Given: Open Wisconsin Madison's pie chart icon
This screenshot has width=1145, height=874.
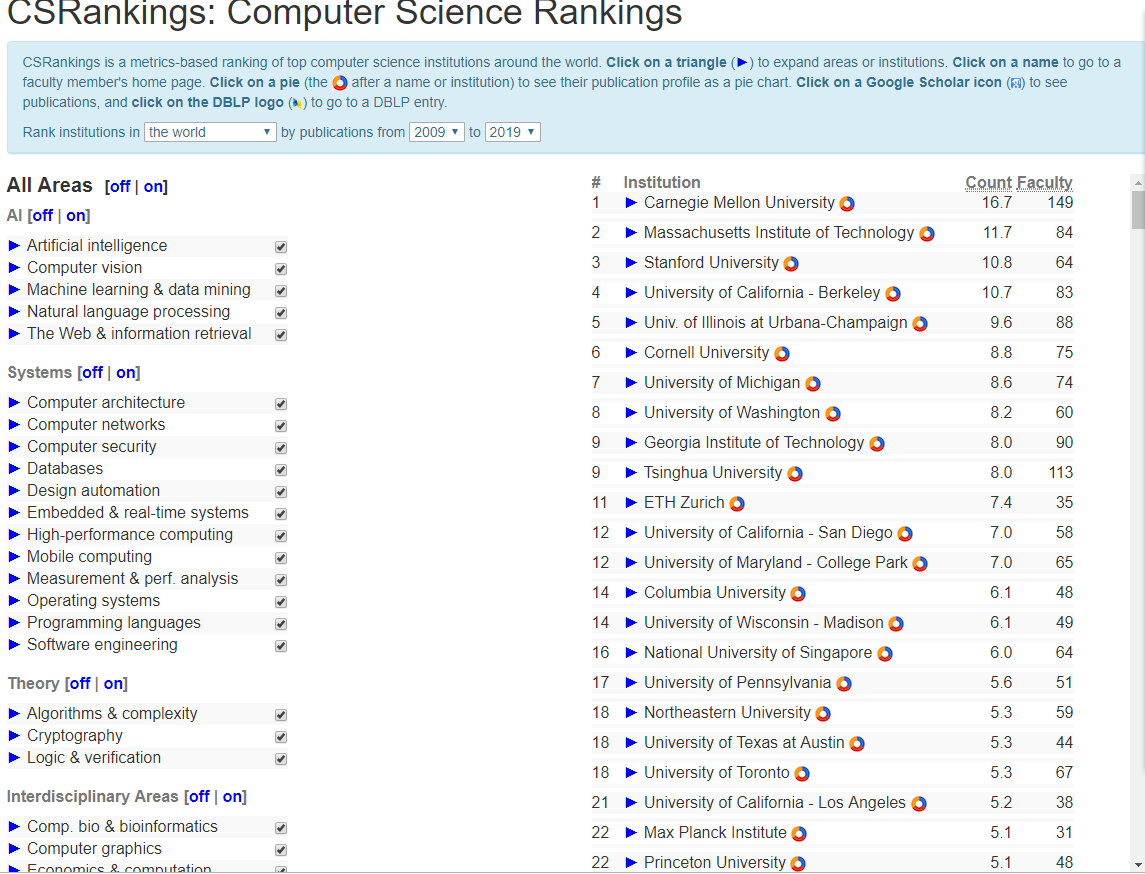Looking at the screenshot, I should coord(896,623).
